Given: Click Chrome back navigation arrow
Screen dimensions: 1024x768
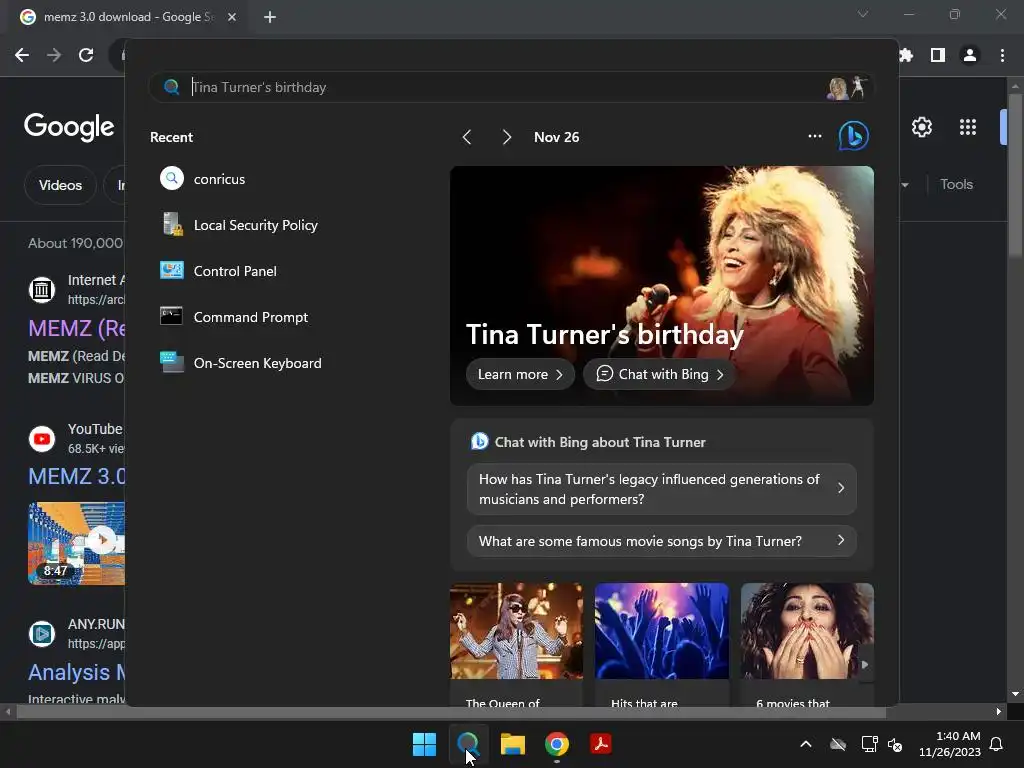Looking at the screenshot, I should click(22, 55).
